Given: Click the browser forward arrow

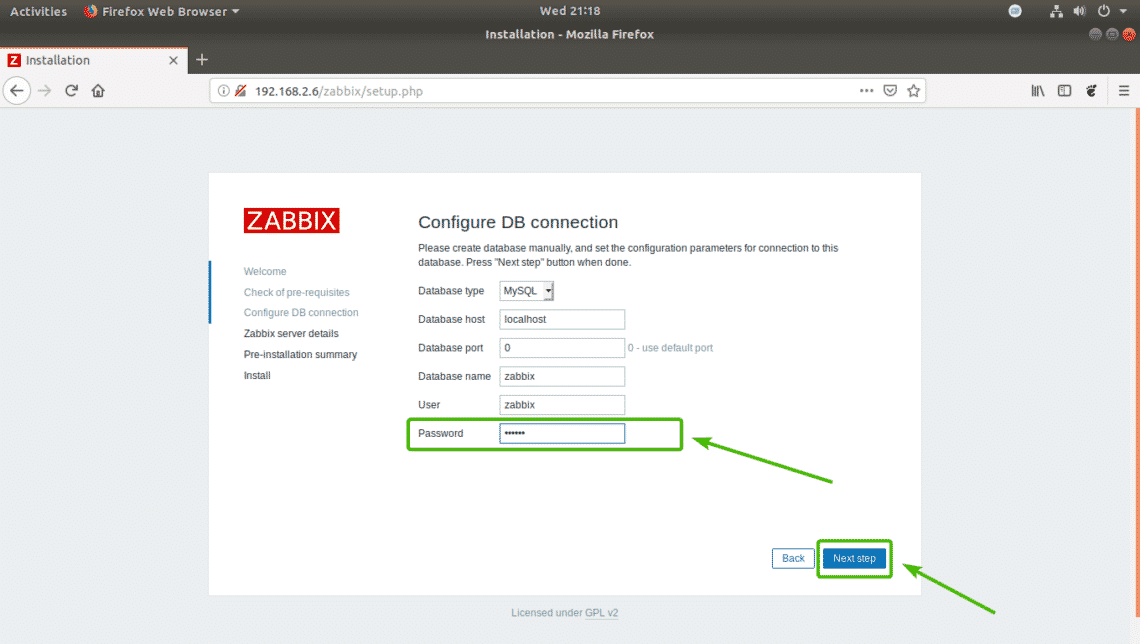Looking at the screenshot, I should coord(44,91).
